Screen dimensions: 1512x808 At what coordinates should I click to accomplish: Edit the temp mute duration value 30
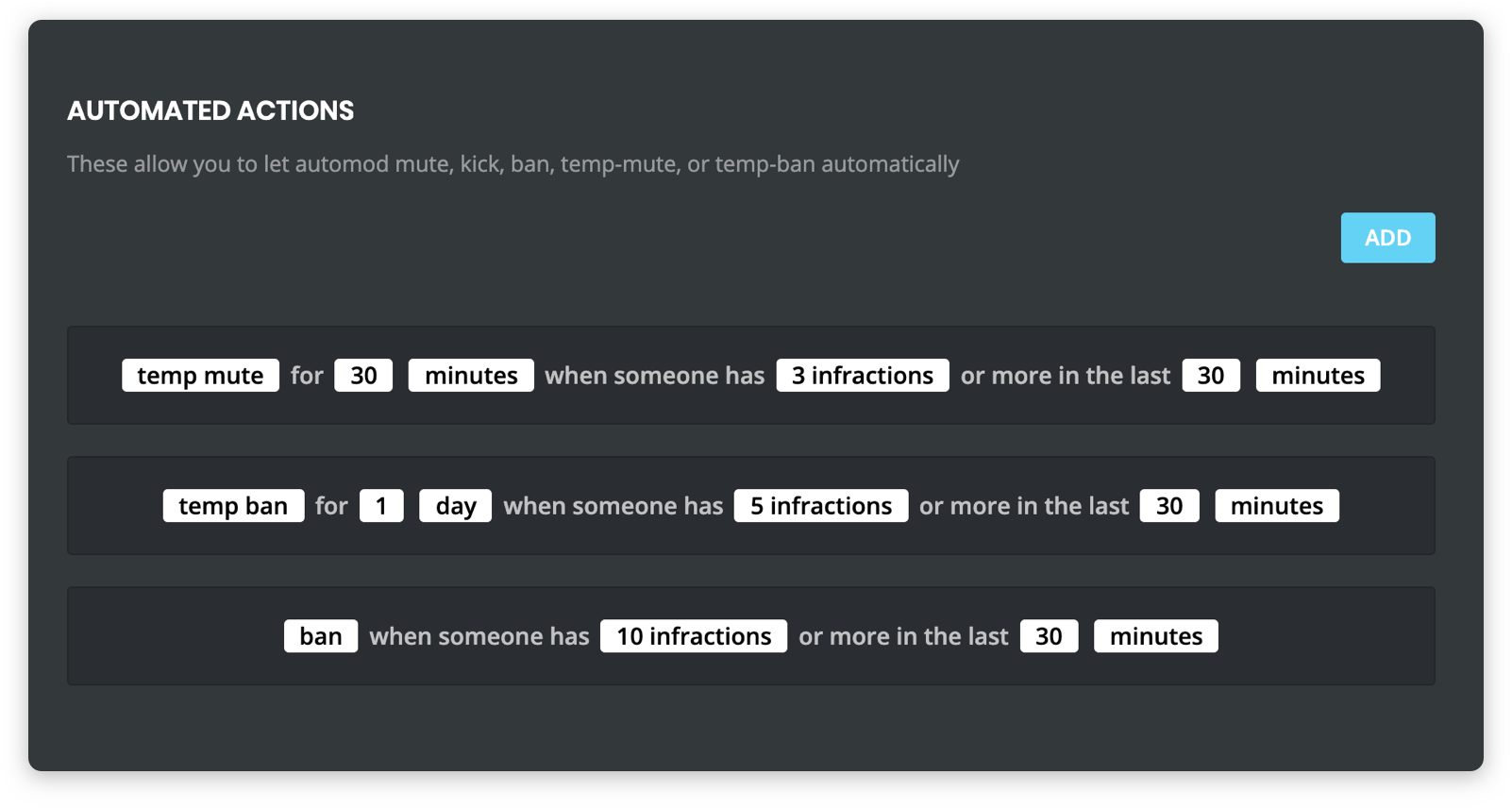coord(363,376)
